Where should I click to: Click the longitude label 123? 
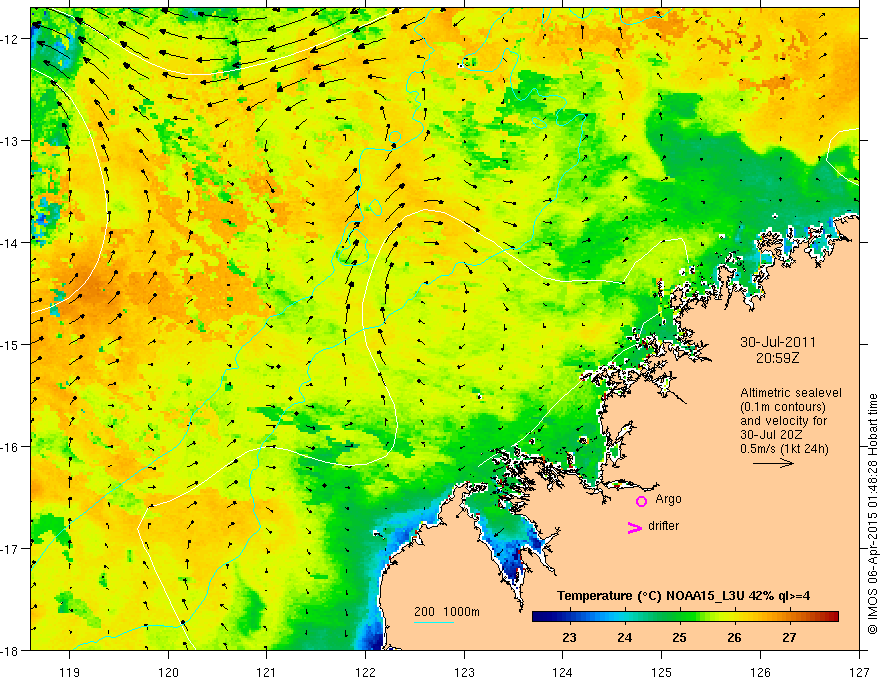pos(464,672)
